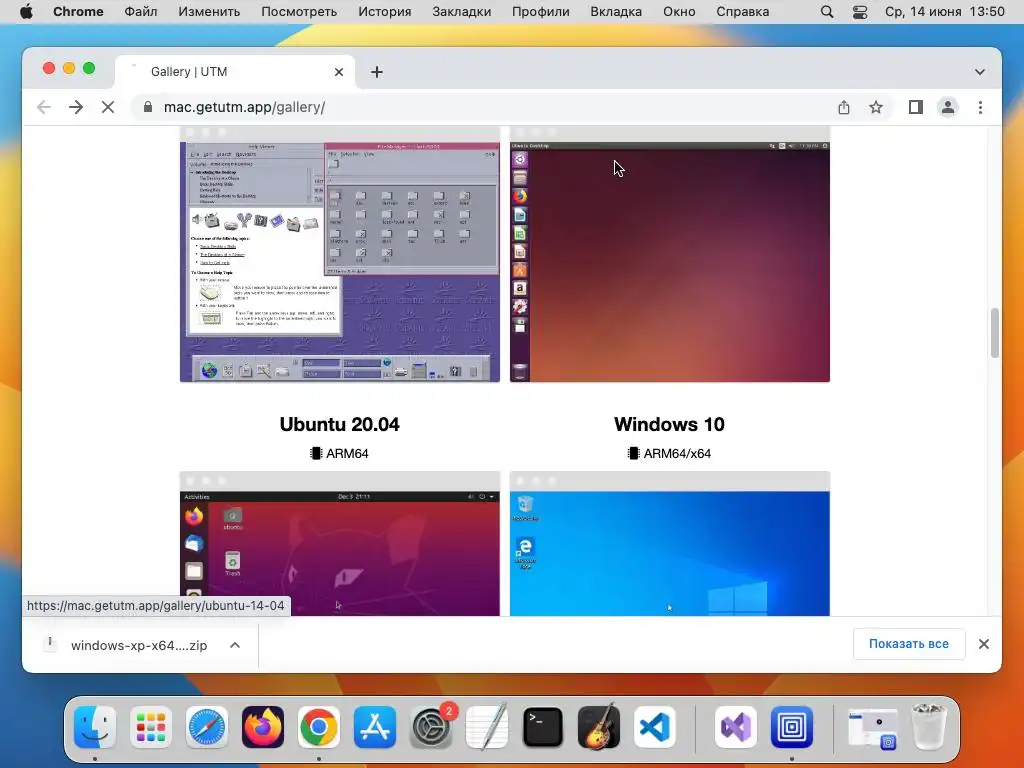
Task: Stop loading the page with the X button
Action: (108, 107)
